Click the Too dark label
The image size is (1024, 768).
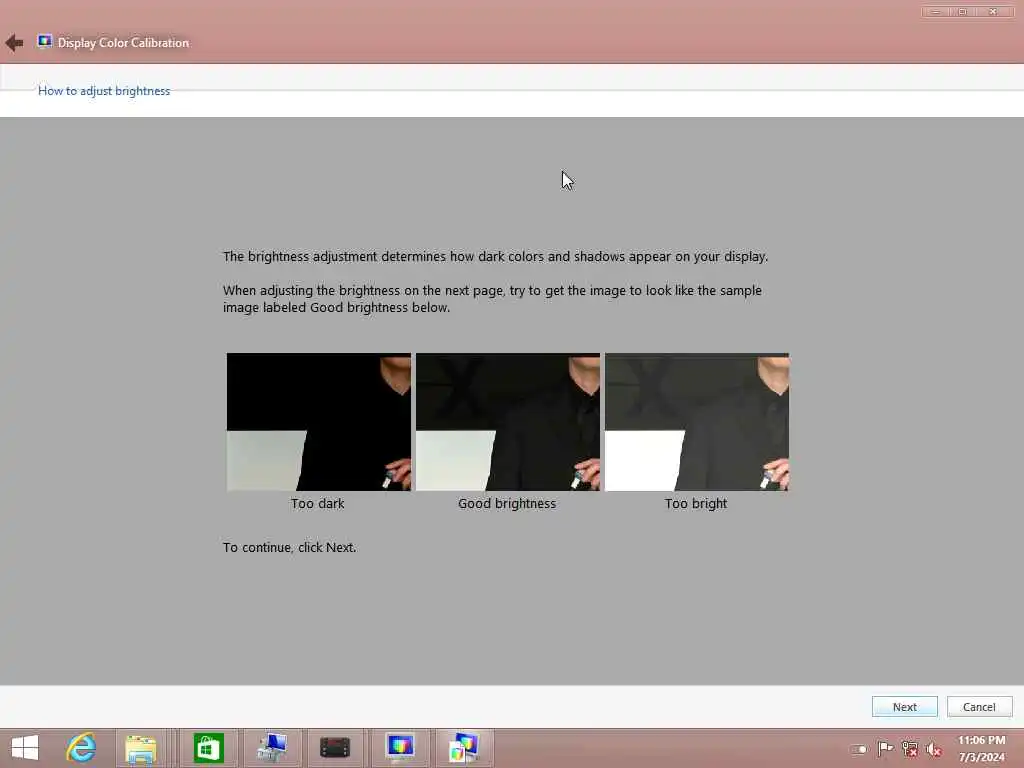(317, 504)
